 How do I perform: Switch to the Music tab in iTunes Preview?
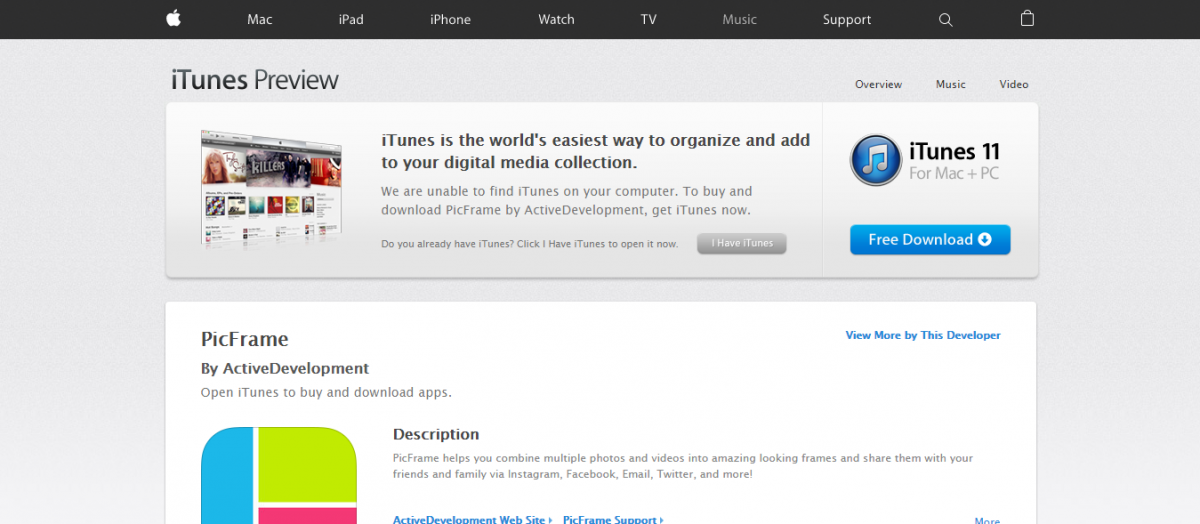951,85
